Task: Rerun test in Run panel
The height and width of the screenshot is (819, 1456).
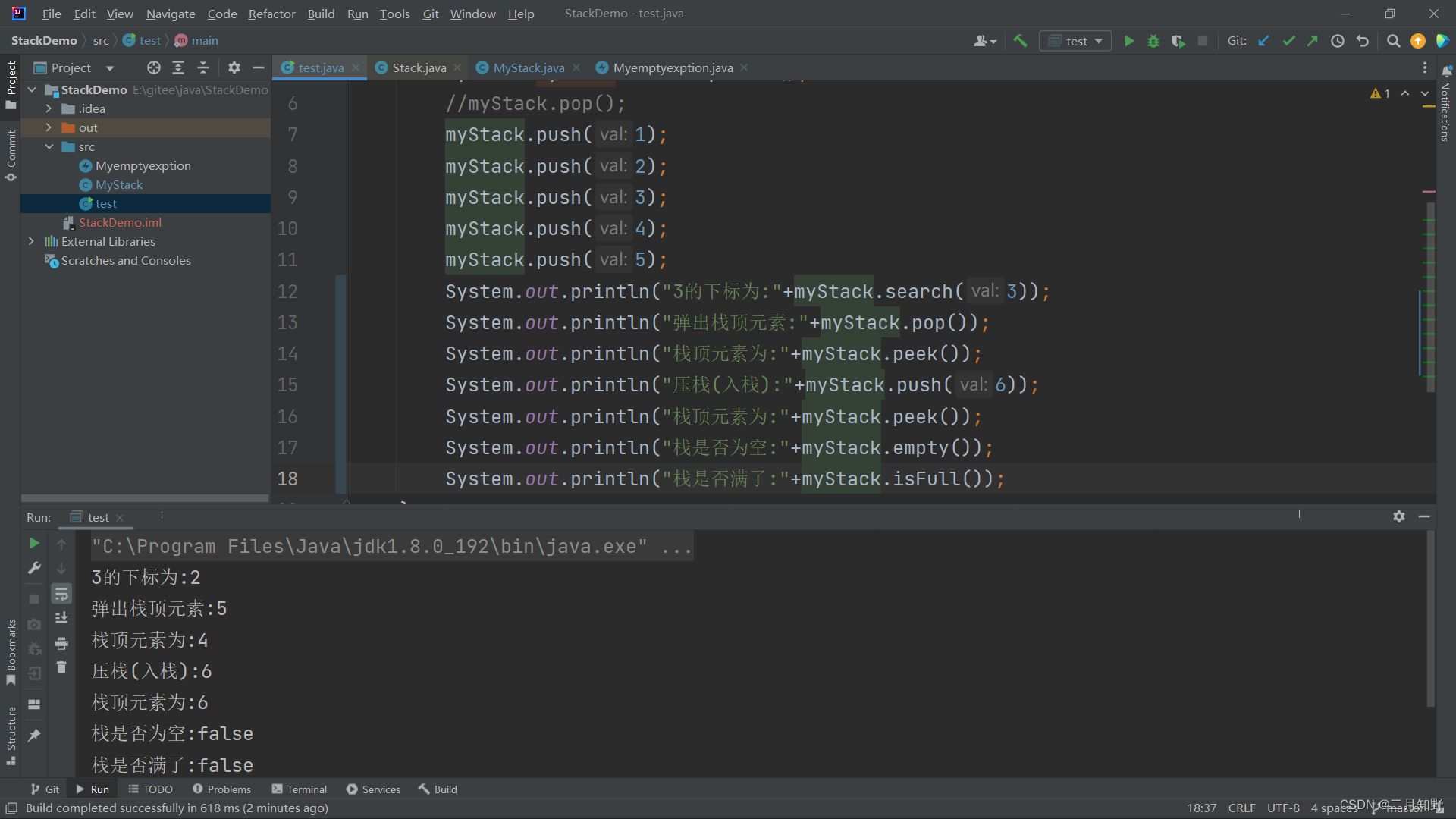Action: 34,543
